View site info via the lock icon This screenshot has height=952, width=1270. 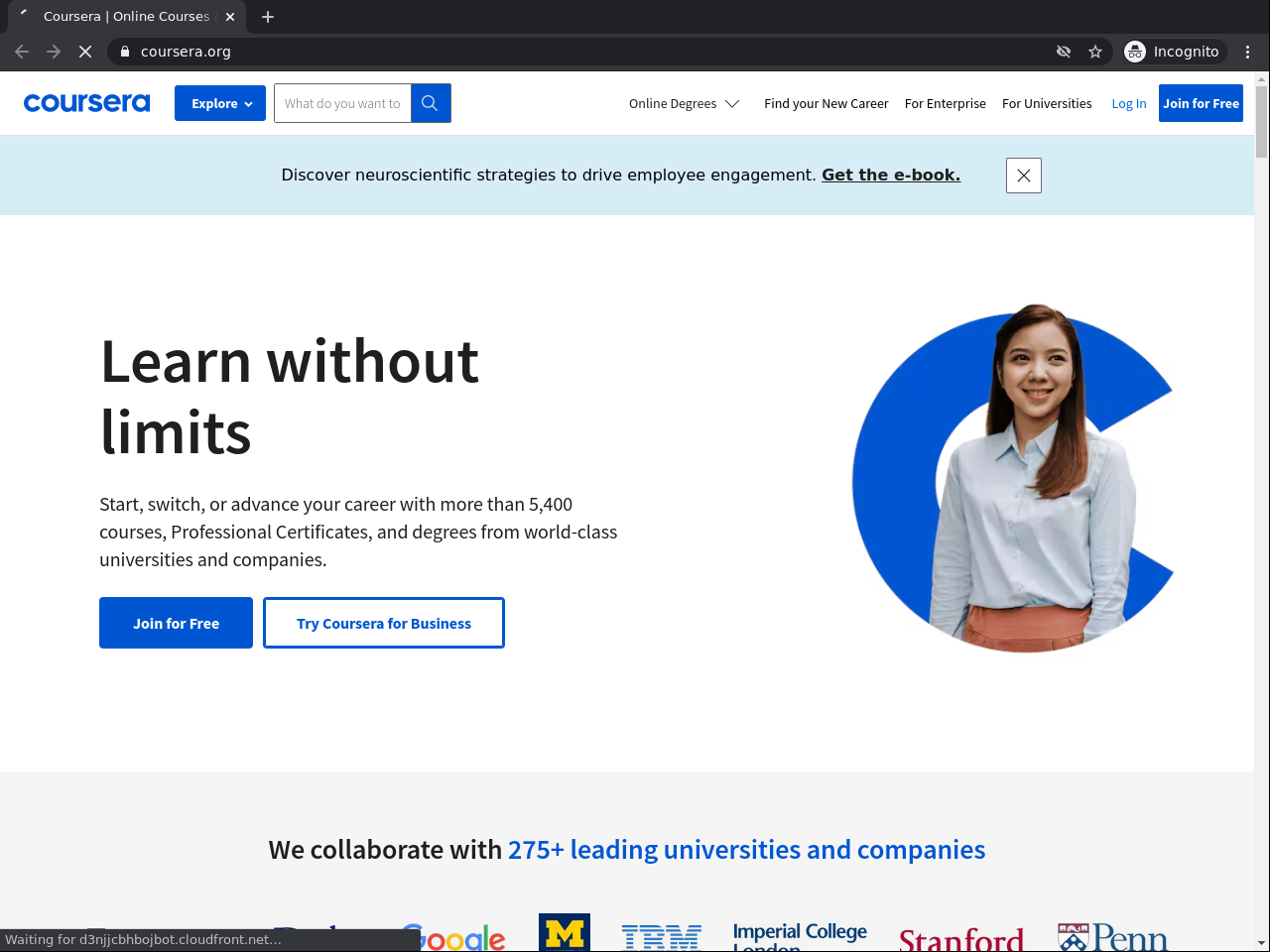point(125,52)
